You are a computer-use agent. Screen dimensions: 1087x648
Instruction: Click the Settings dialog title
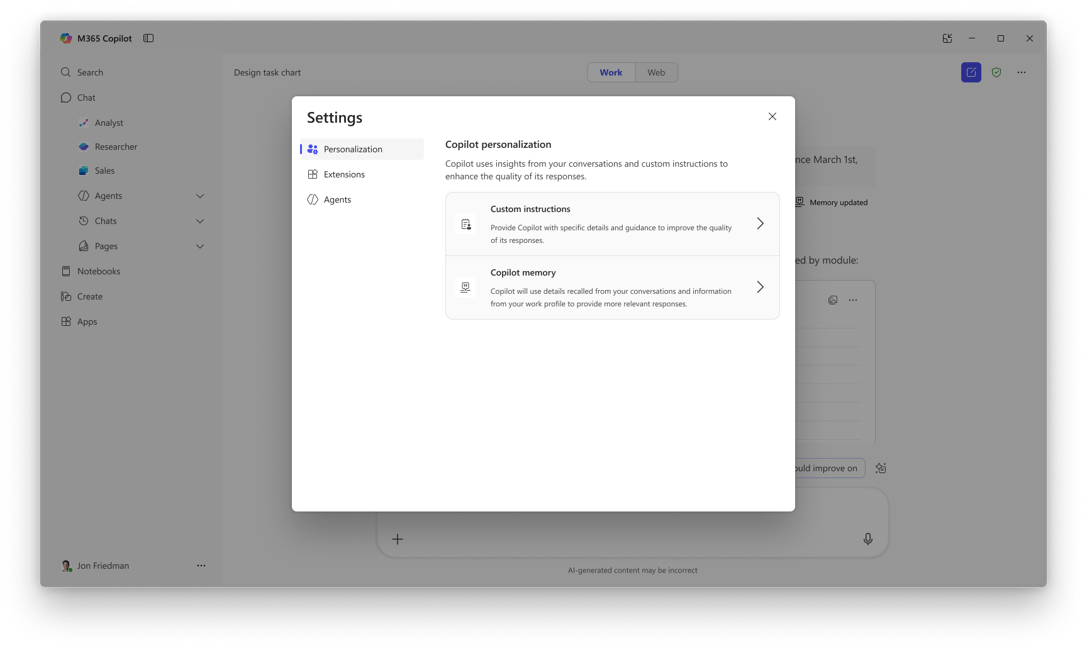coord(335,118)
